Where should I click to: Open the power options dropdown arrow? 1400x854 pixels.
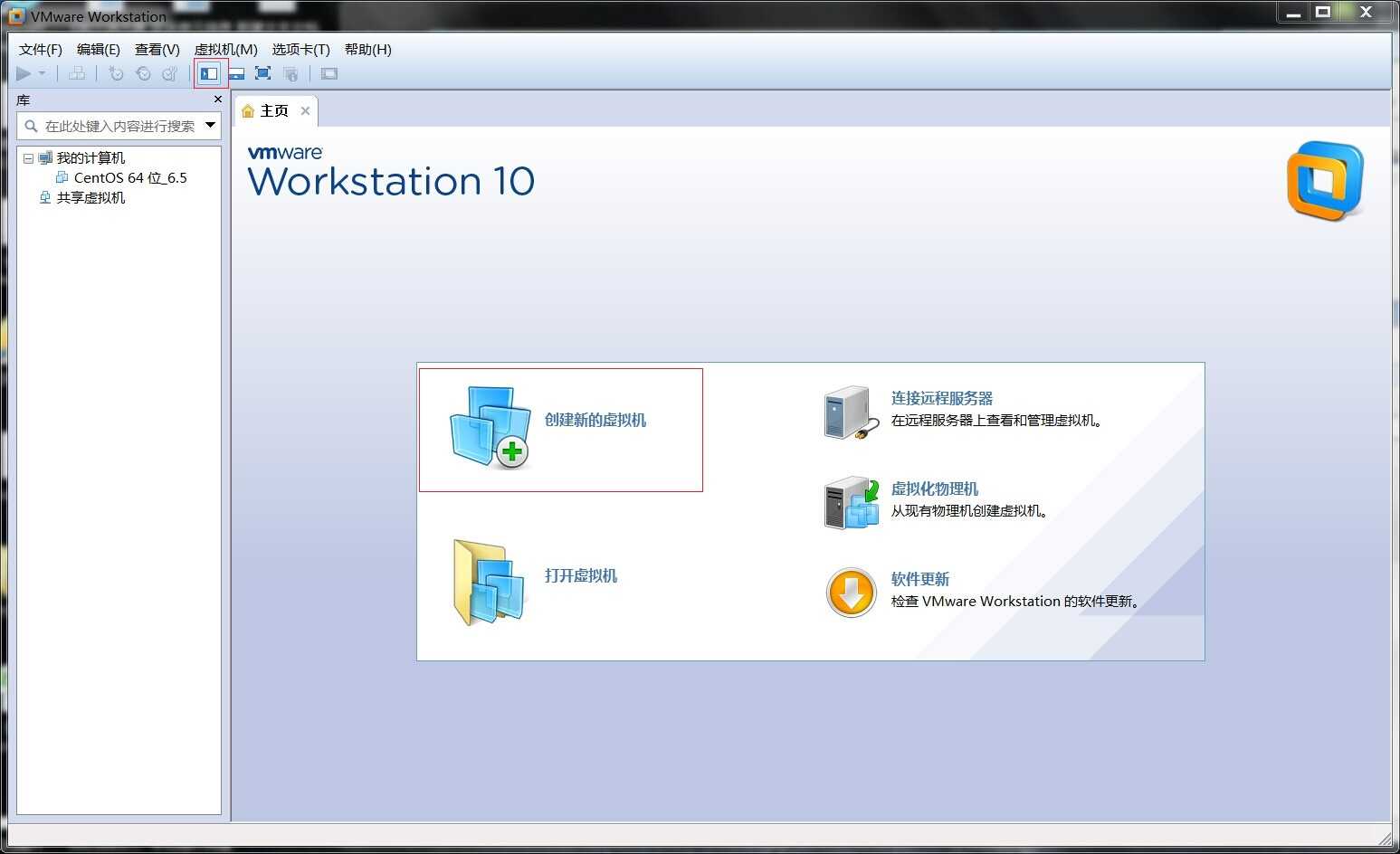pos(42,73)
